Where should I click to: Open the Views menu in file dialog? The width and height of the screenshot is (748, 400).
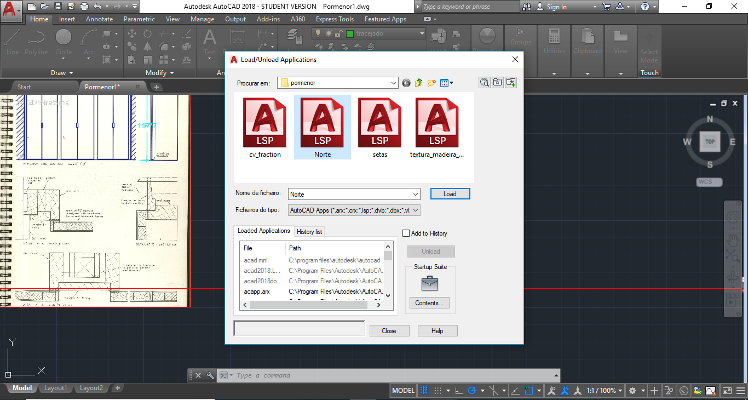tap(447, 83)
